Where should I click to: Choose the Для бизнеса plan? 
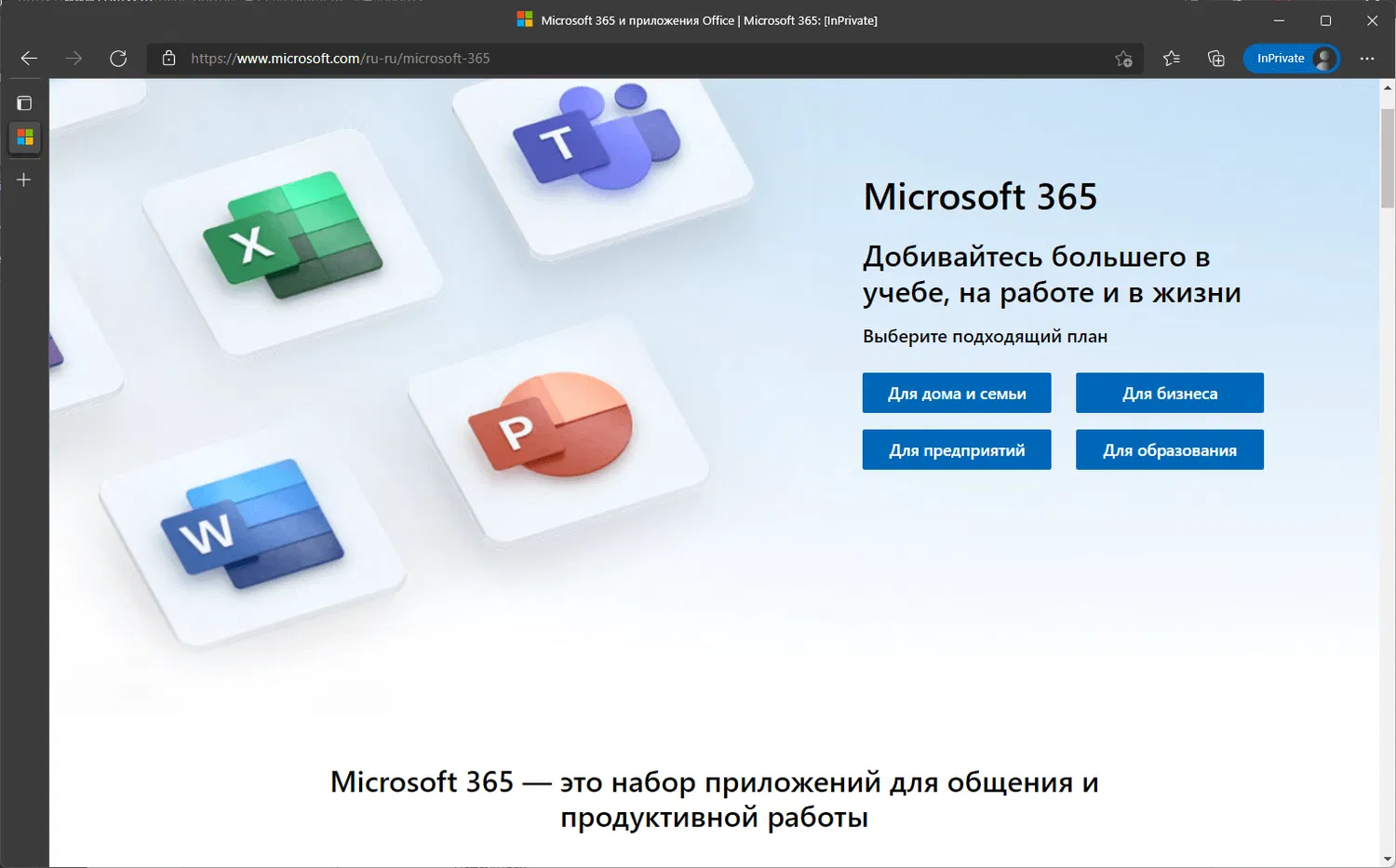click(x=1170, y=394)
